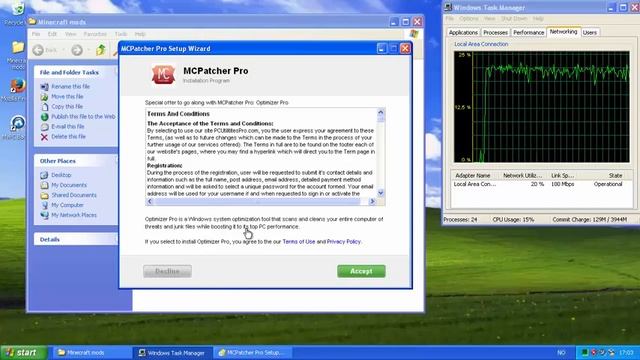Screen dimensions: 640x360
Task: Expand the Details panel header
Action: tap(76, 240)
